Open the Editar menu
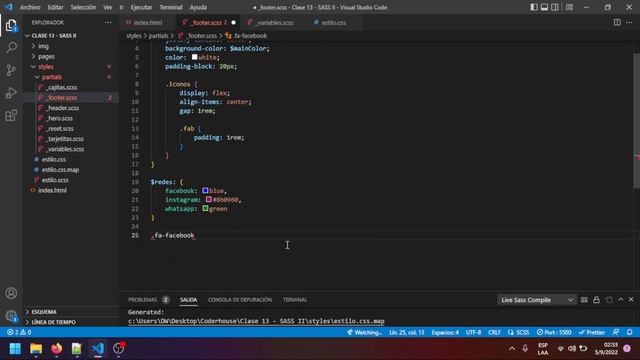640x360 pixels. [55, 7]
